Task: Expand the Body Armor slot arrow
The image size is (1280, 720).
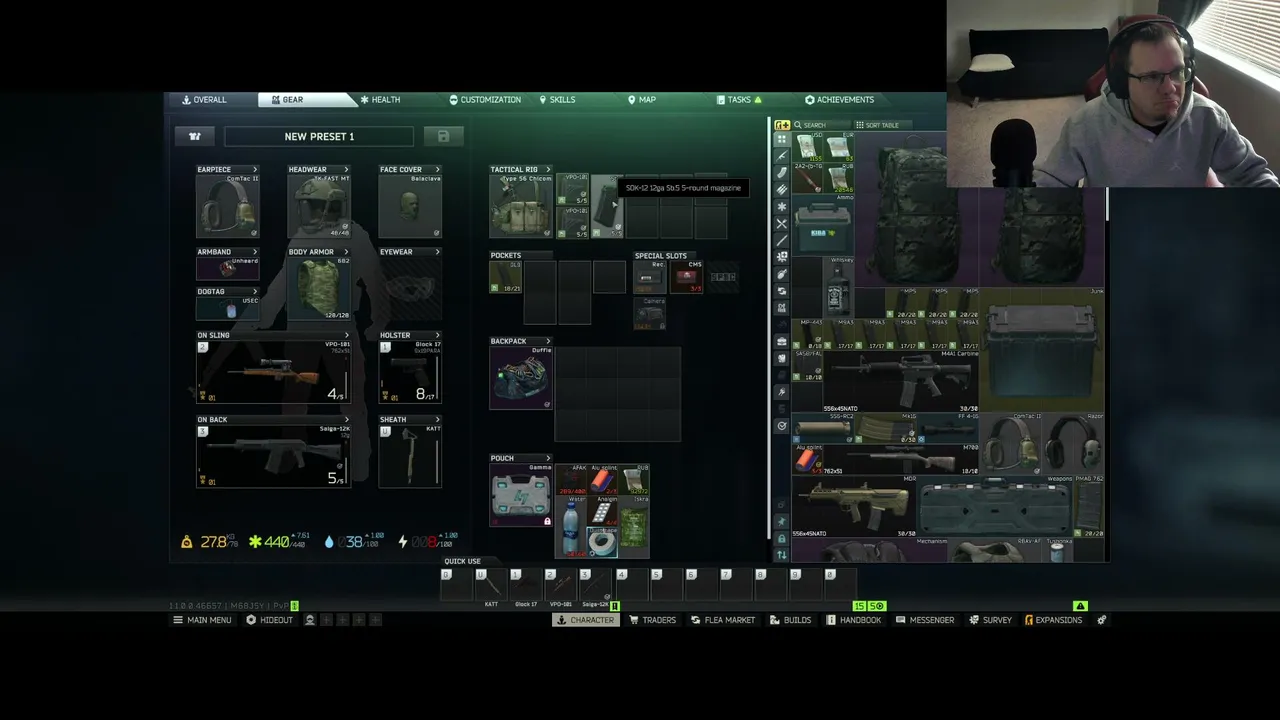Action: pyautogui.click(x=346, y=252)
